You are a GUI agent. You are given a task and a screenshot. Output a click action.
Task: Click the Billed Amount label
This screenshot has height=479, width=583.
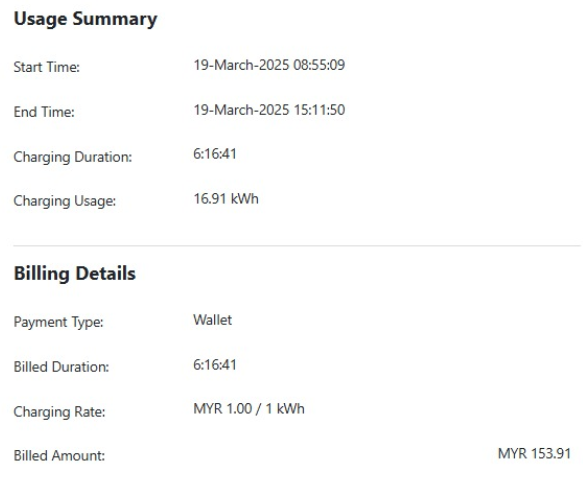pos(59,456)
